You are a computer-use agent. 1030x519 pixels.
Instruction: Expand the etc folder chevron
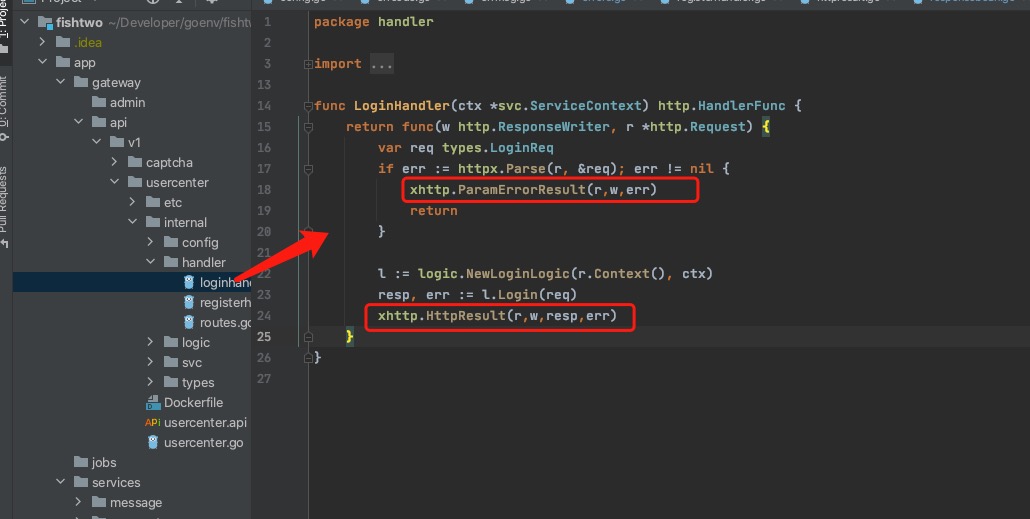[133, 202]
